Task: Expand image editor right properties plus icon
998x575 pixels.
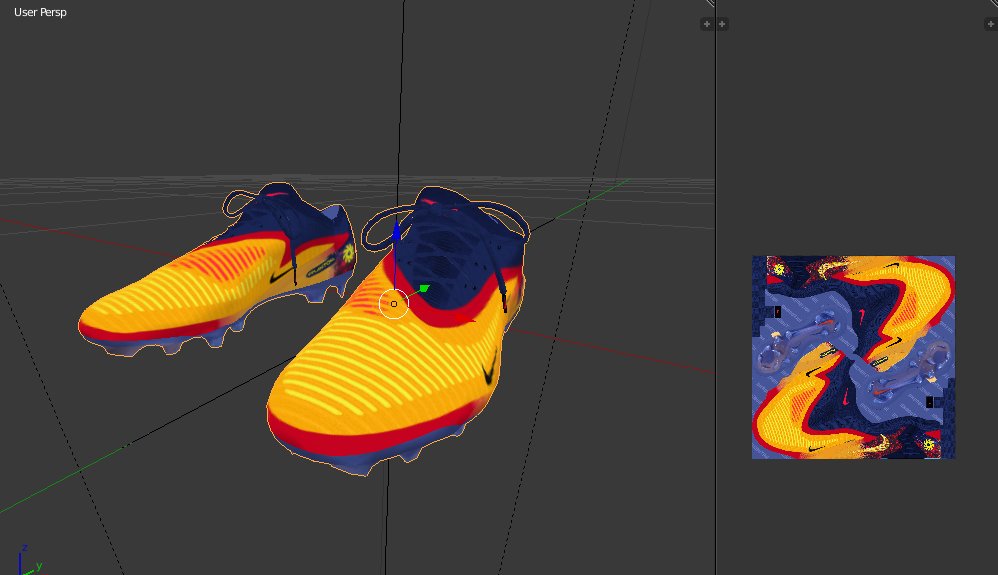Action: click(991, 24)
